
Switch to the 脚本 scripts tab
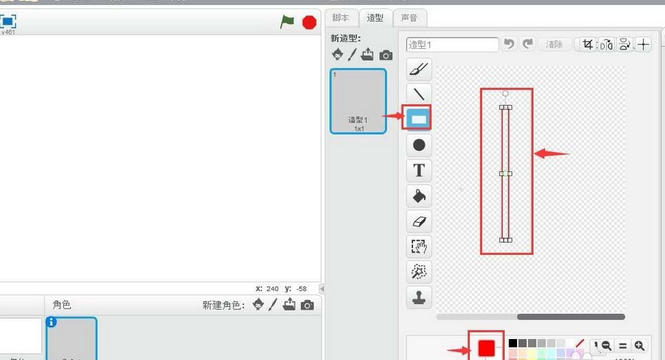341,18
